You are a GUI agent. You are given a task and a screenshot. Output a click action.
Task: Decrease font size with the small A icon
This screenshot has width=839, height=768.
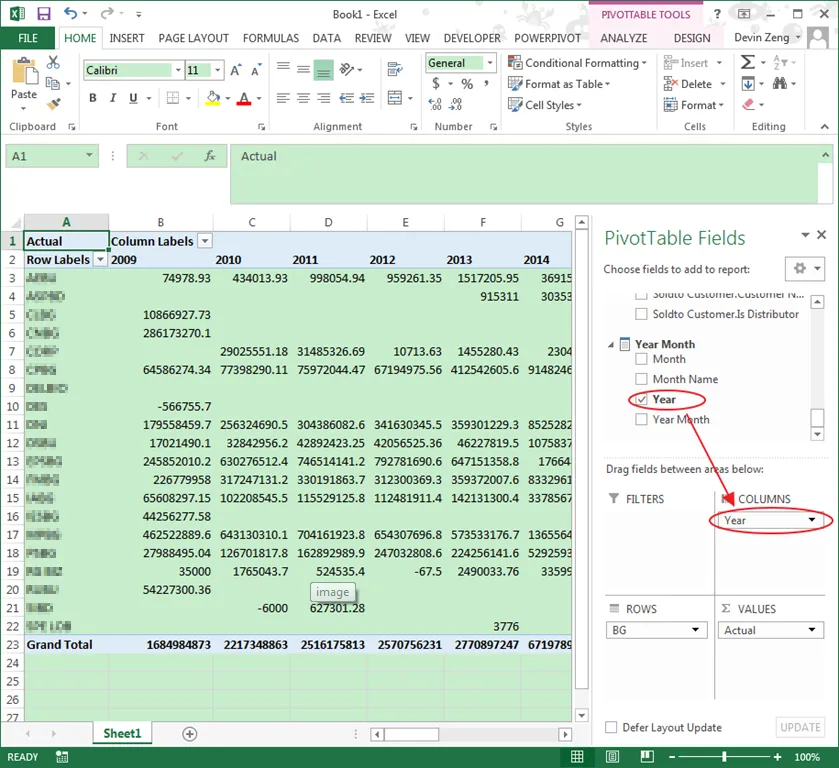[256, 70]
